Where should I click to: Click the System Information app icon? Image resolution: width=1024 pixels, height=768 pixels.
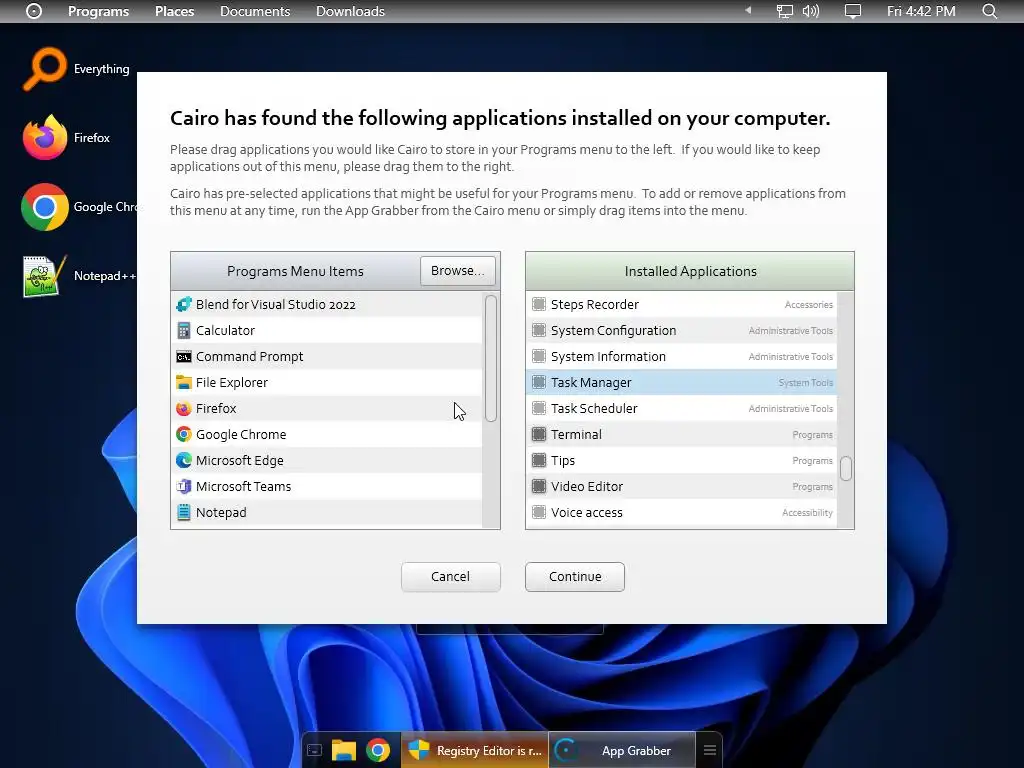pyautogui.click(x=539, y=357)
